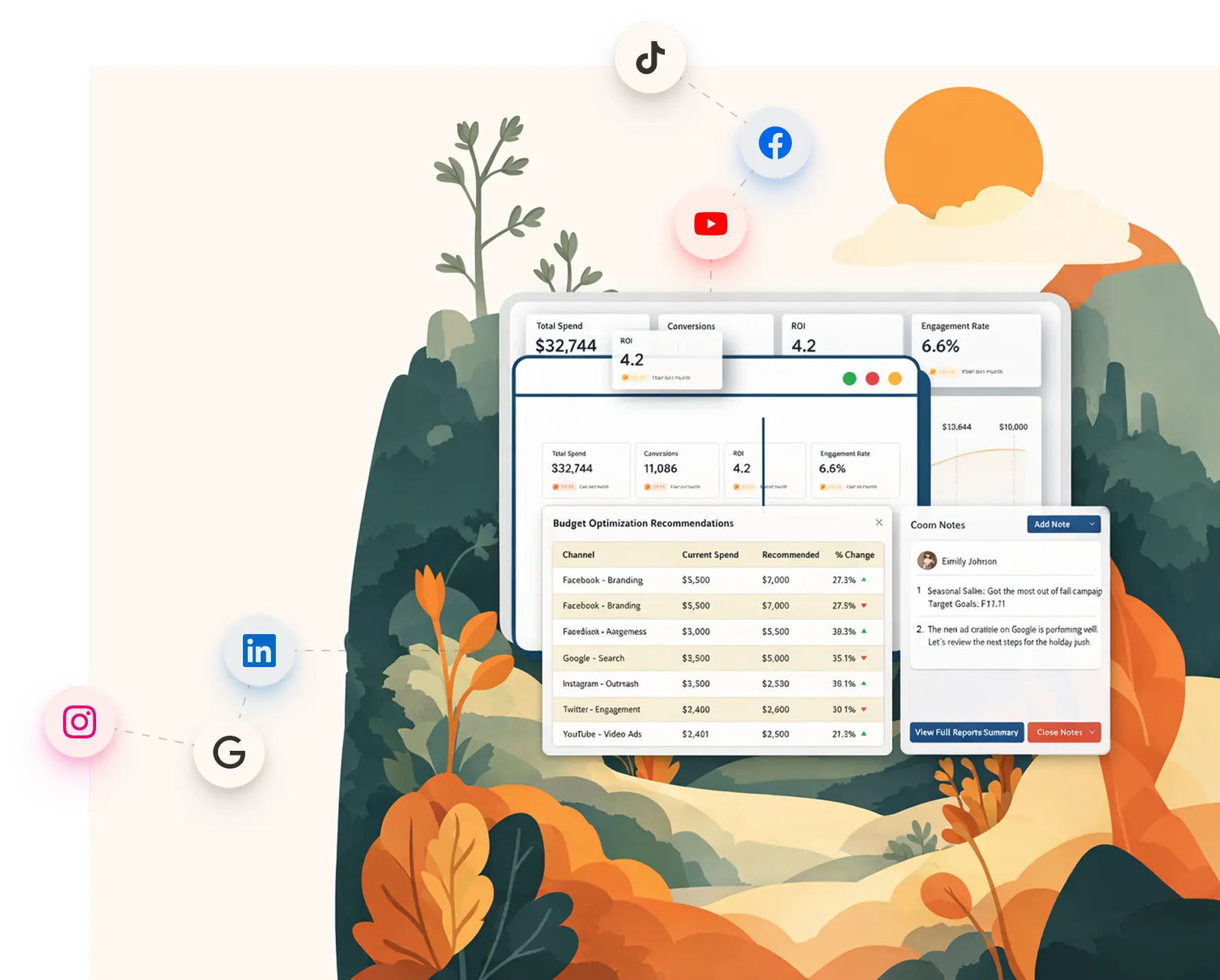
Task: Click the up arrow beside 39.3%
Action: click(864, 631)
